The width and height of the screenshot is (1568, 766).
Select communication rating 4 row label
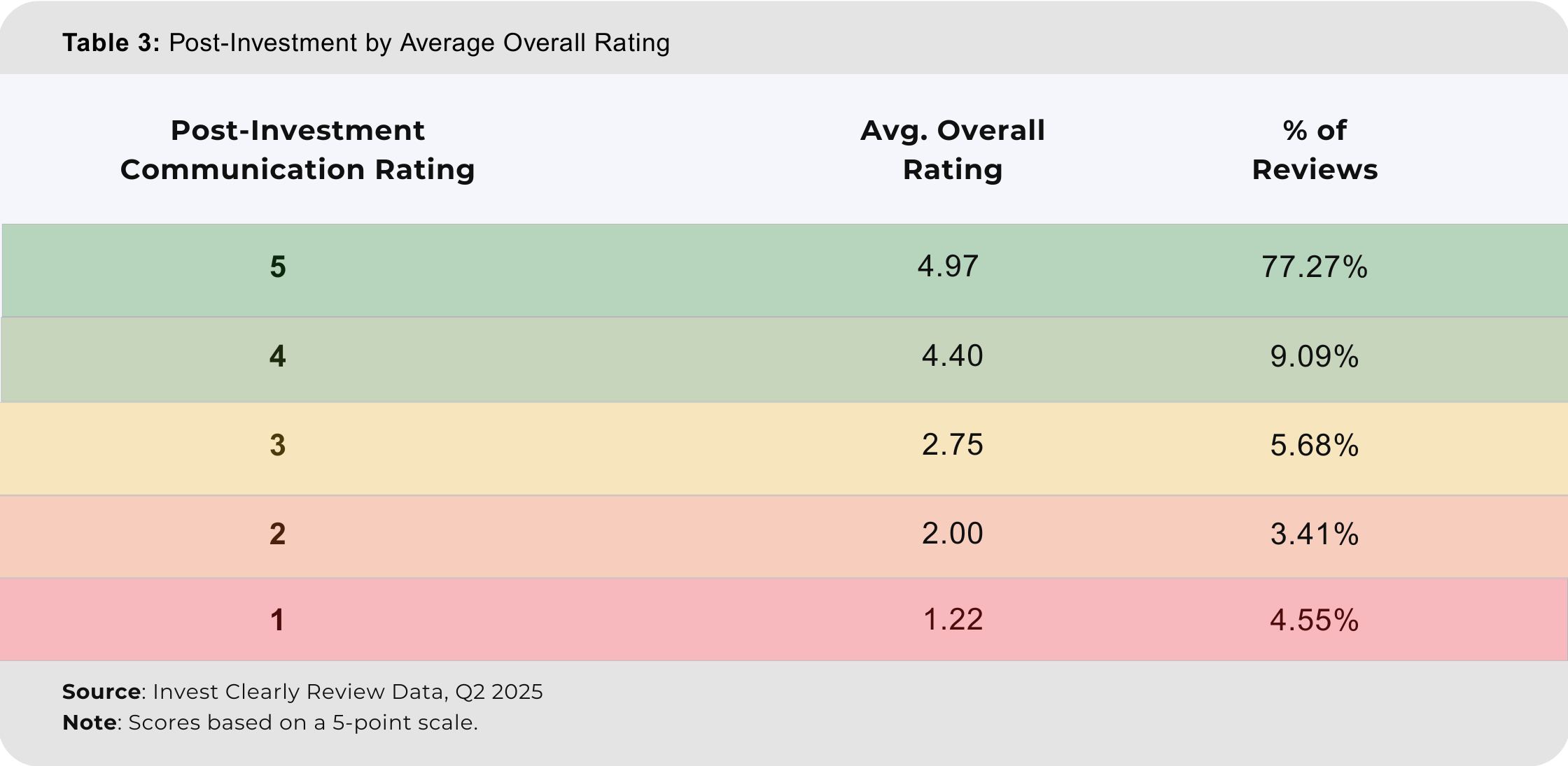pyautogui.click(x=278, y=357)
